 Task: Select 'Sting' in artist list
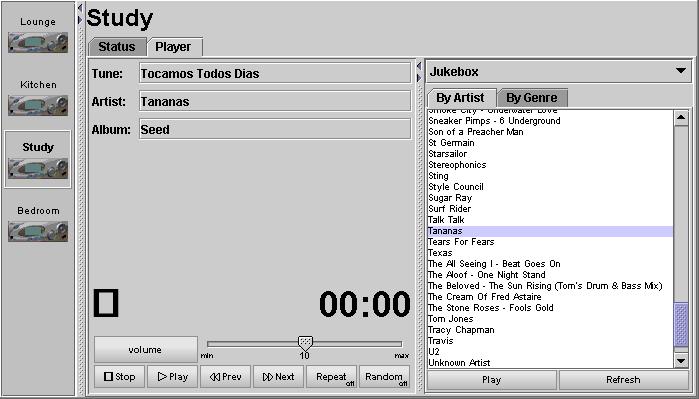point(438,176)
